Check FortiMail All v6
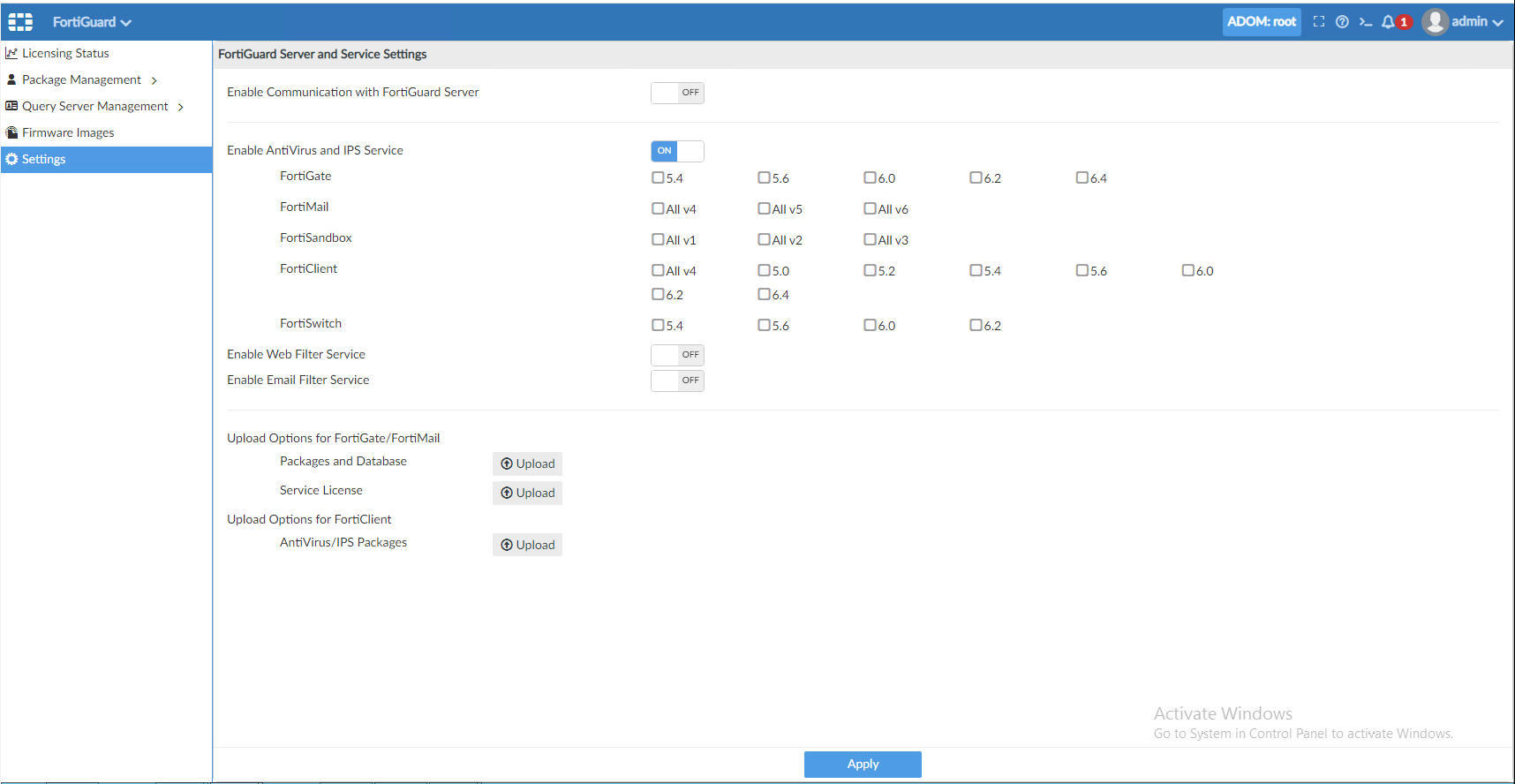This screenshot has height=784, width=1515. click(x=870, y=208)
